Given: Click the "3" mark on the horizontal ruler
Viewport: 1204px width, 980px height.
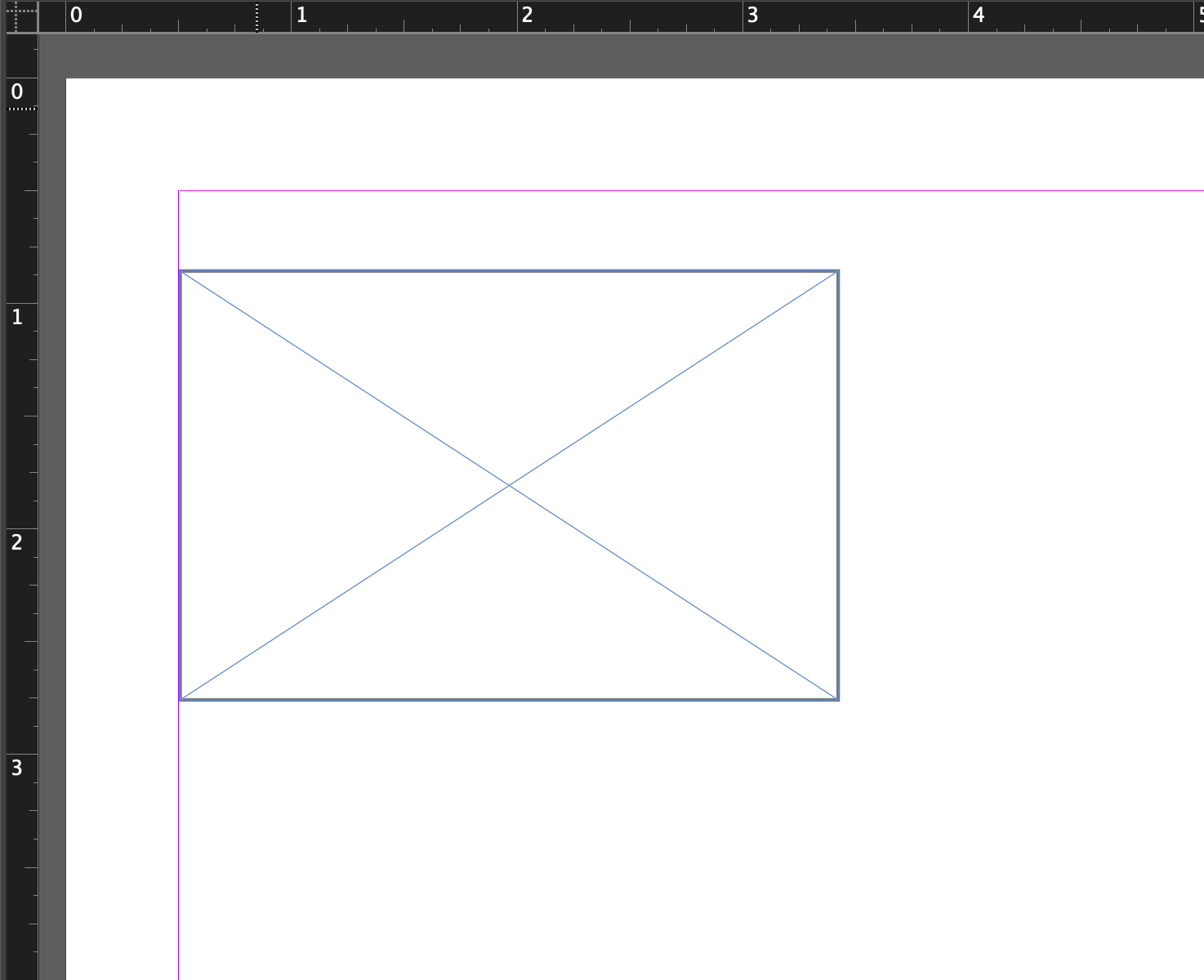Looking at the screenshot, I should coord(753,15).
